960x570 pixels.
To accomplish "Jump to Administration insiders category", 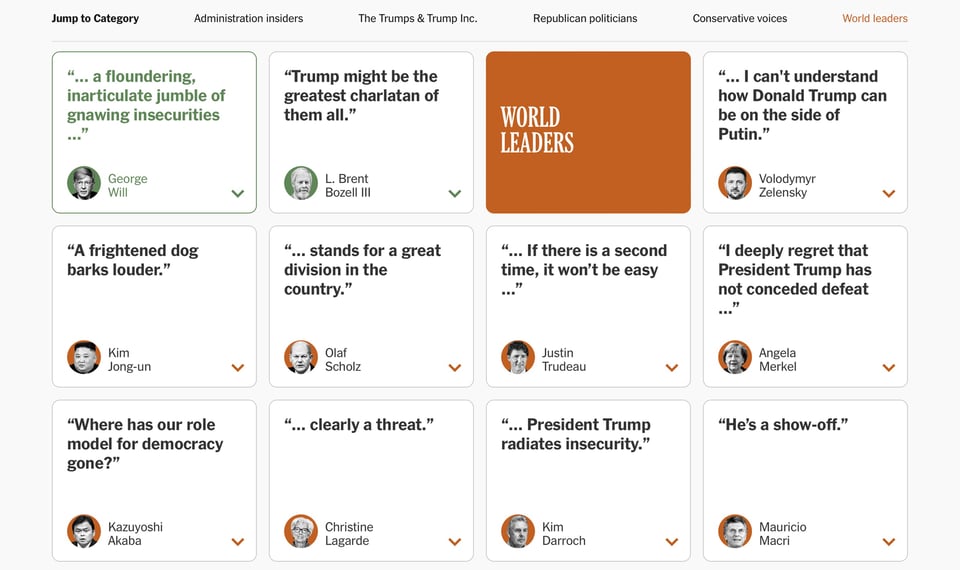I will point(248,18).
